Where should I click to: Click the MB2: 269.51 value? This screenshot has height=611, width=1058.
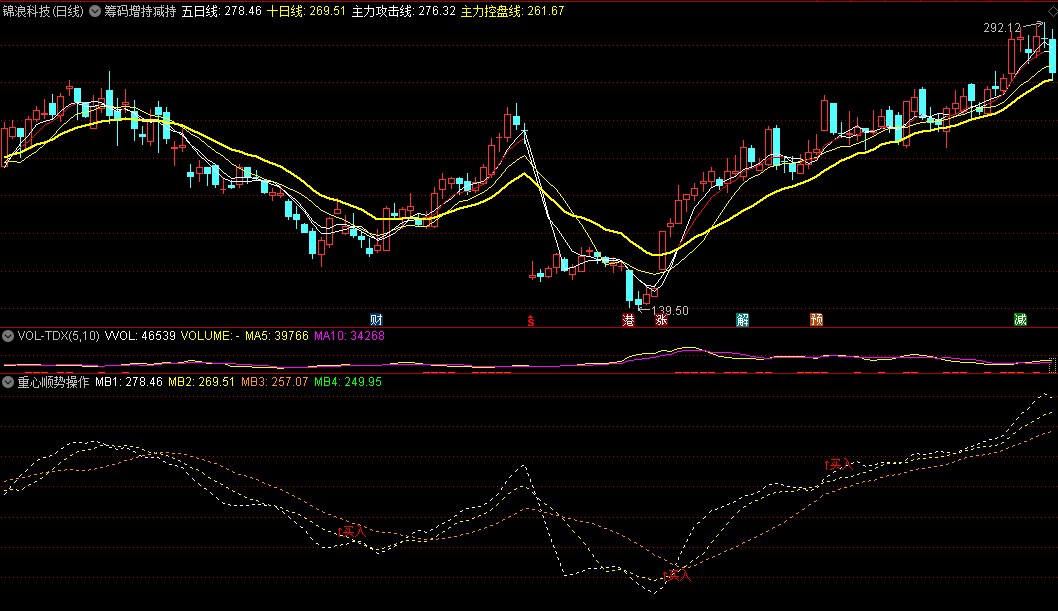coord(201,382)
